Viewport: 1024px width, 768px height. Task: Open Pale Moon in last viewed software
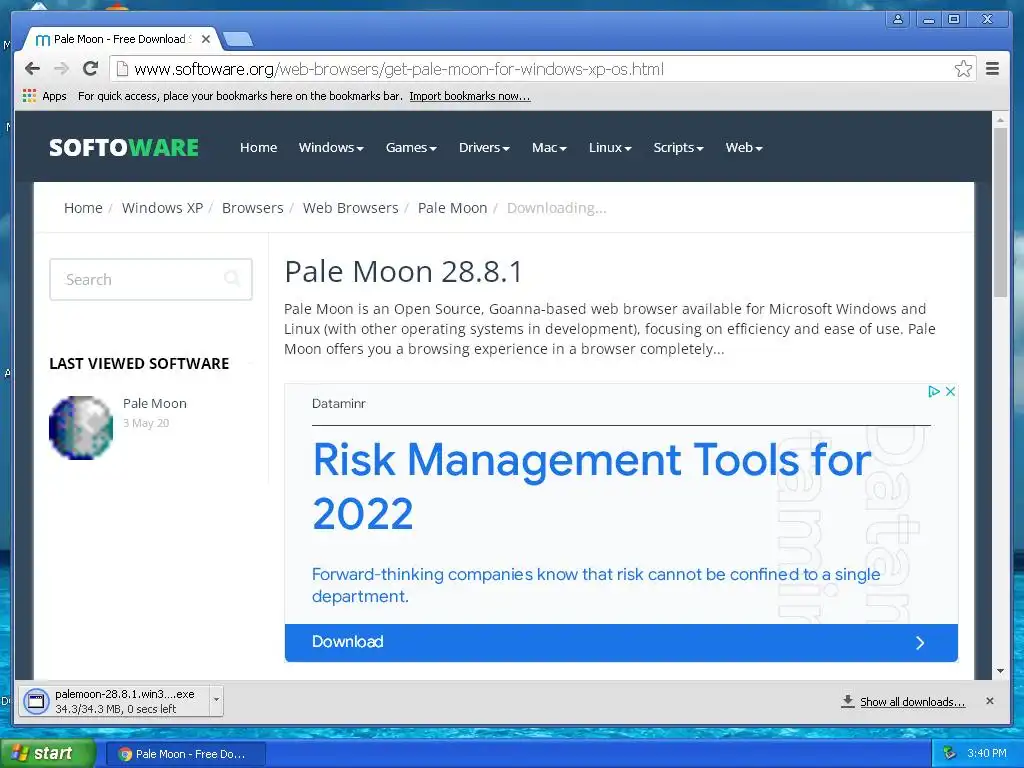pos(155,404)
